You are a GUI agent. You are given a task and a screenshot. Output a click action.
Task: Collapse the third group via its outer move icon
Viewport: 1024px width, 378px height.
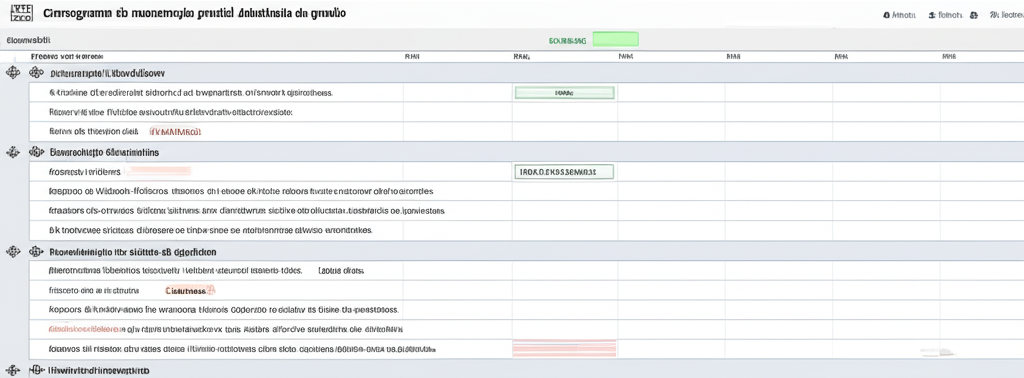tap(12, 251)
